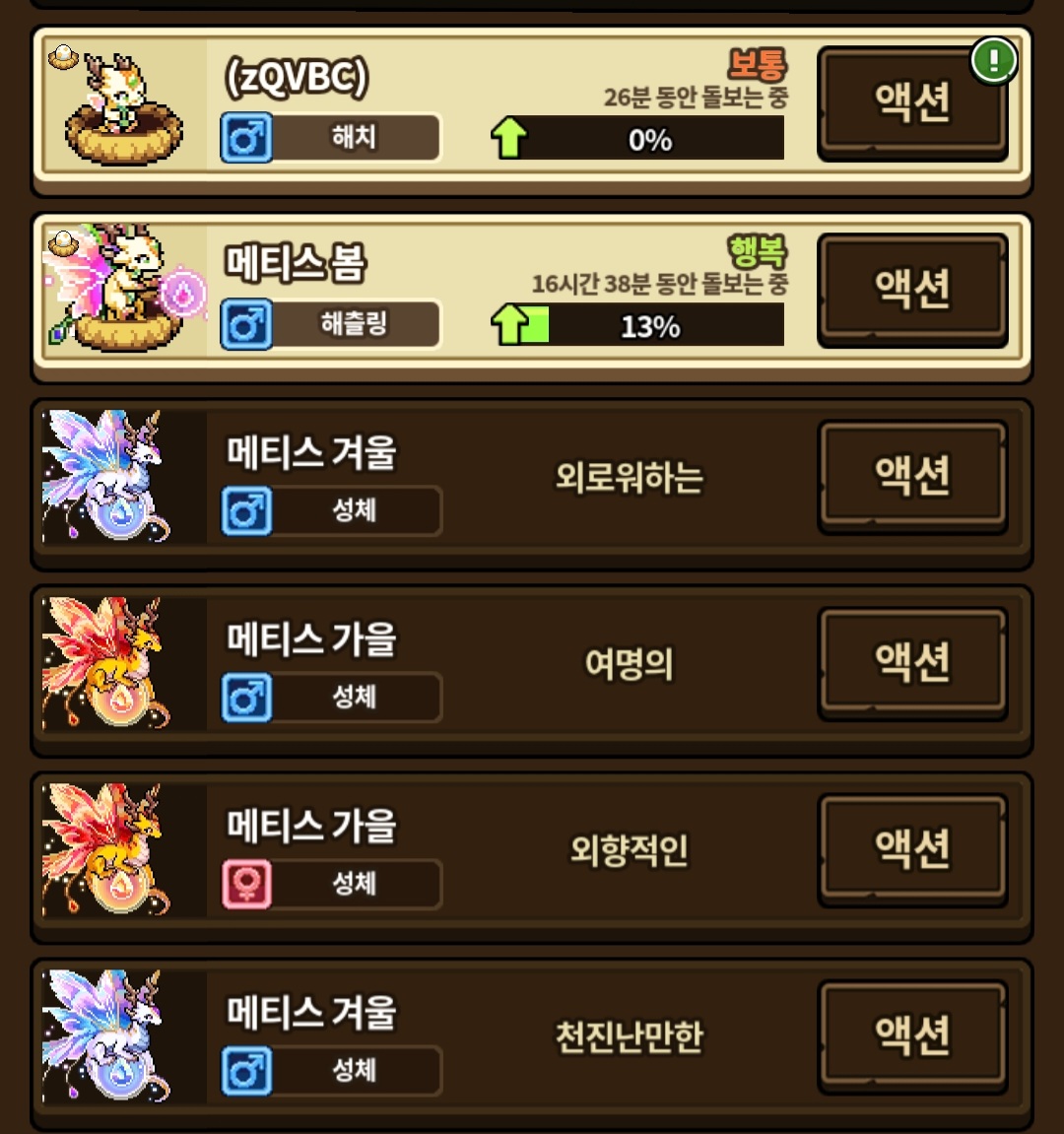Click the green growth arrow on the 0% bar
This screenshot has height=1134, width=1064.
[x=509, y=137]
